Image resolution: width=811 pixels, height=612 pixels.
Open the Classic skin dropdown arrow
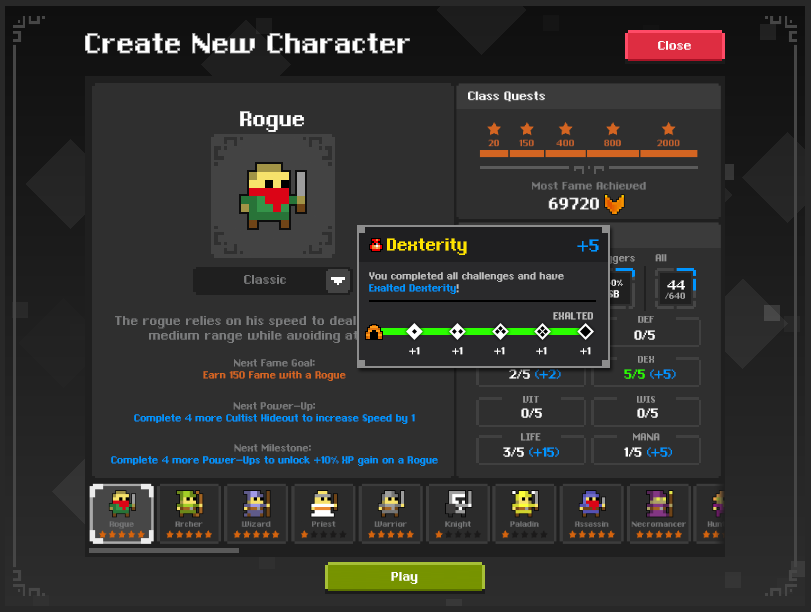(x=338, y=281)
